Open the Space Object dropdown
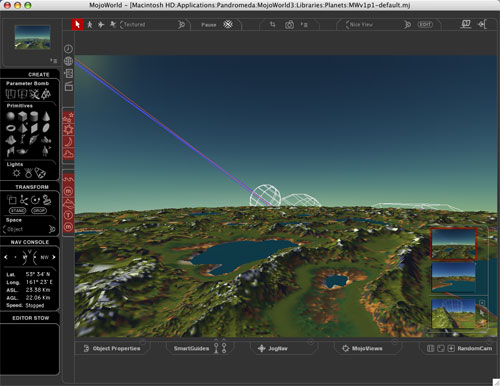500x386 pixels. point(29,229)
